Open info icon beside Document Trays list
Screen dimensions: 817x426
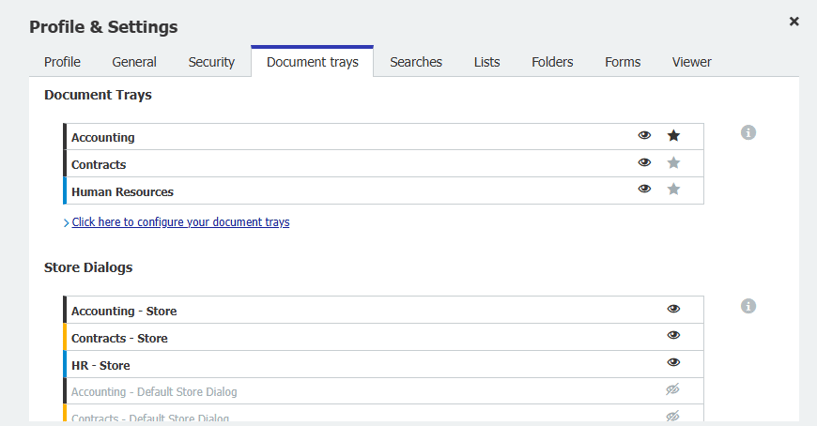748,133
